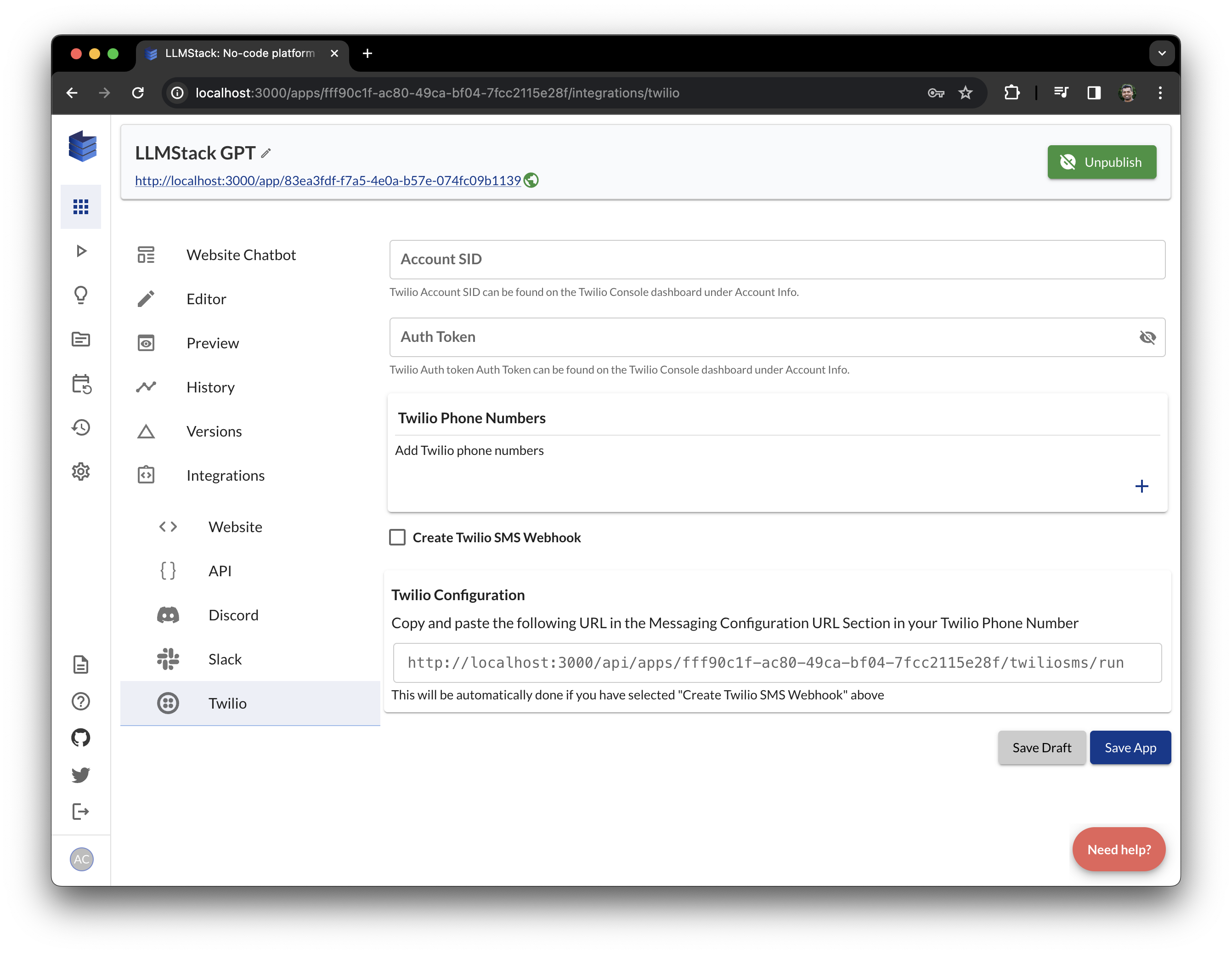Open the Editor section
Image resolution: width=1232 pixels, height=954 pixels.
(206, 298)
